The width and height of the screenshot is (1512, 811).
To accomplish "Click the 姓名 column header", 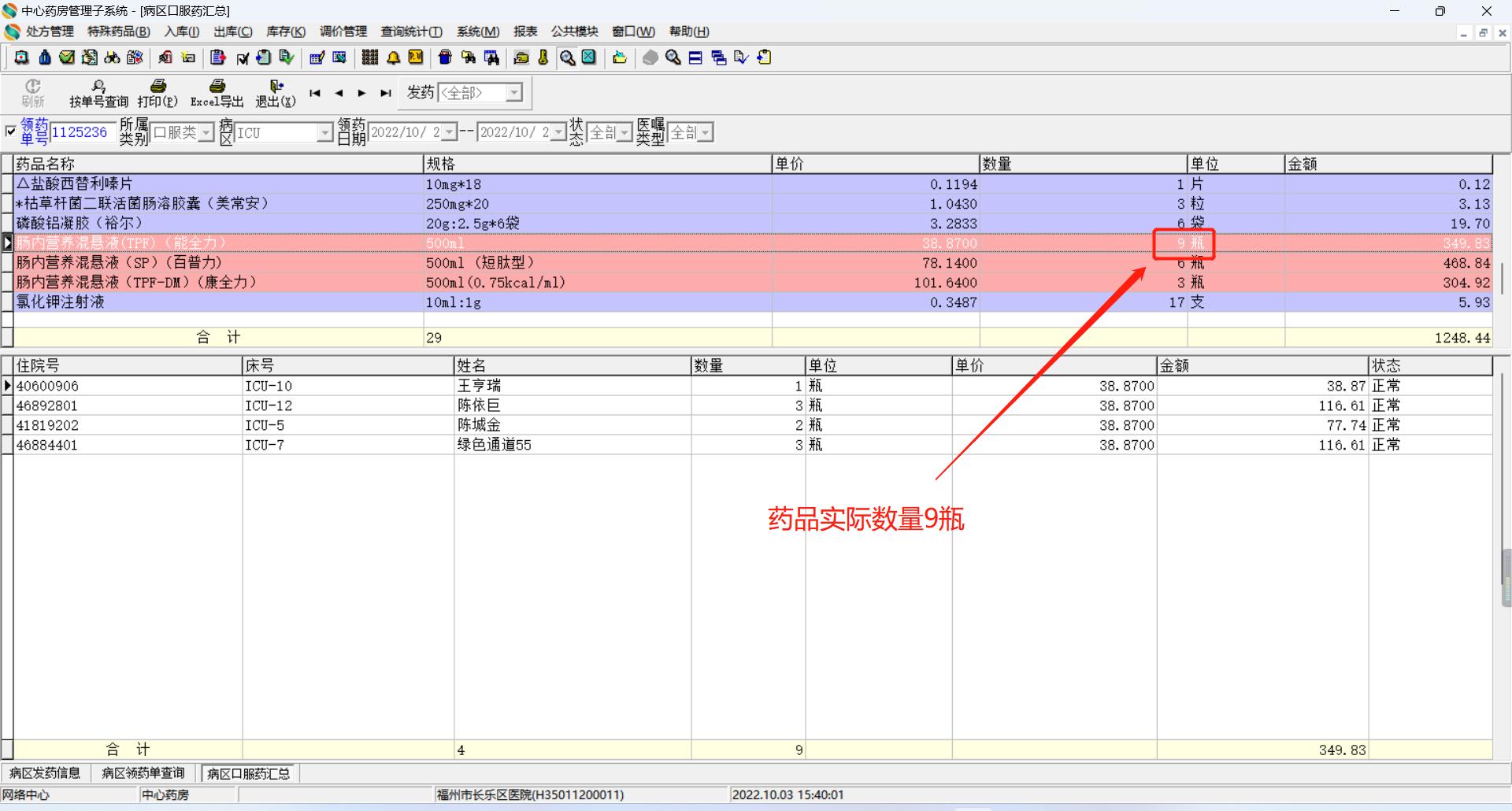I will tap(573, 365).
